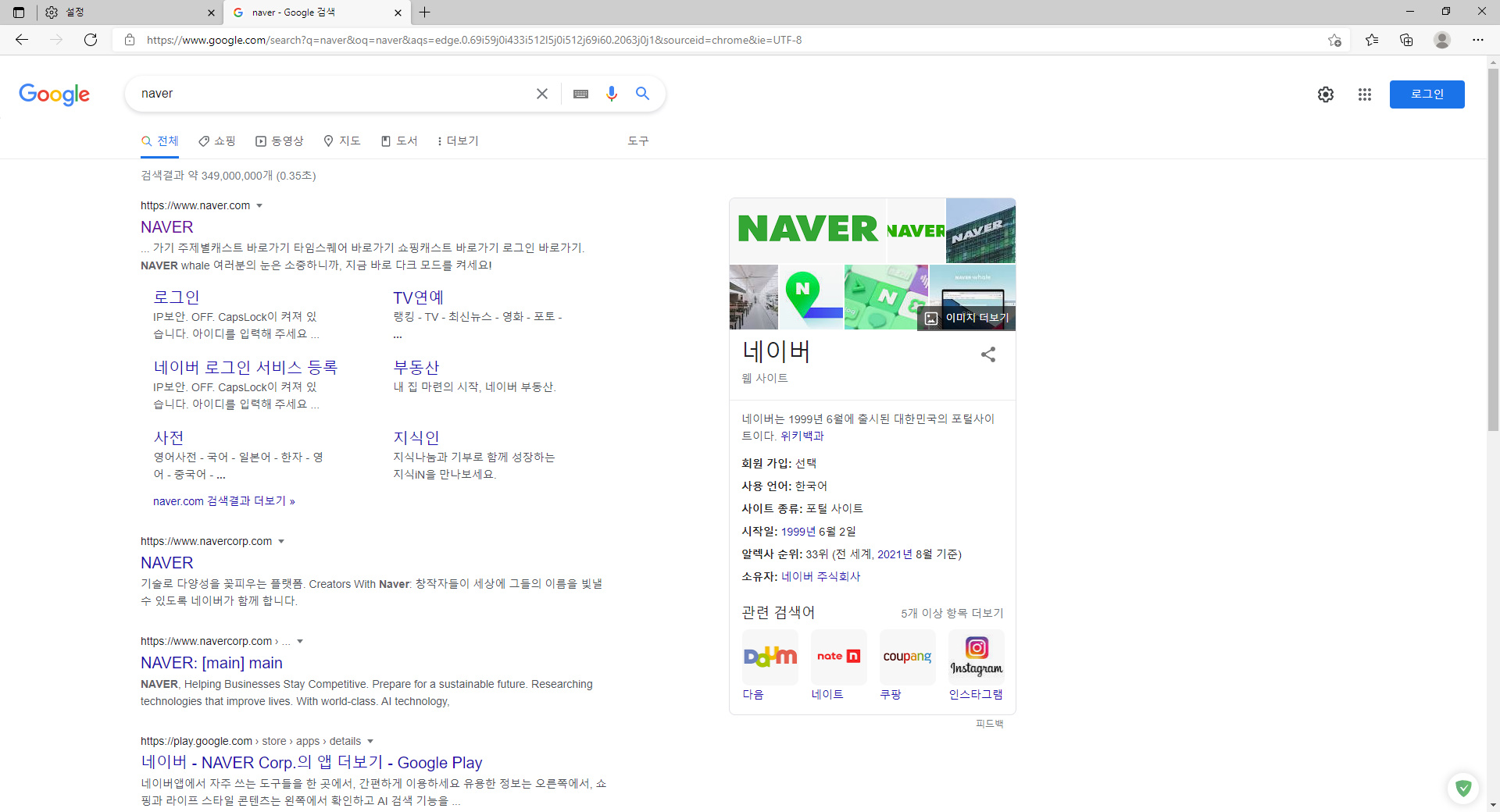This screenshot has width=1500, height=812.
Task: Close the naver - Google 검색 tab
Action: point(398,12)
